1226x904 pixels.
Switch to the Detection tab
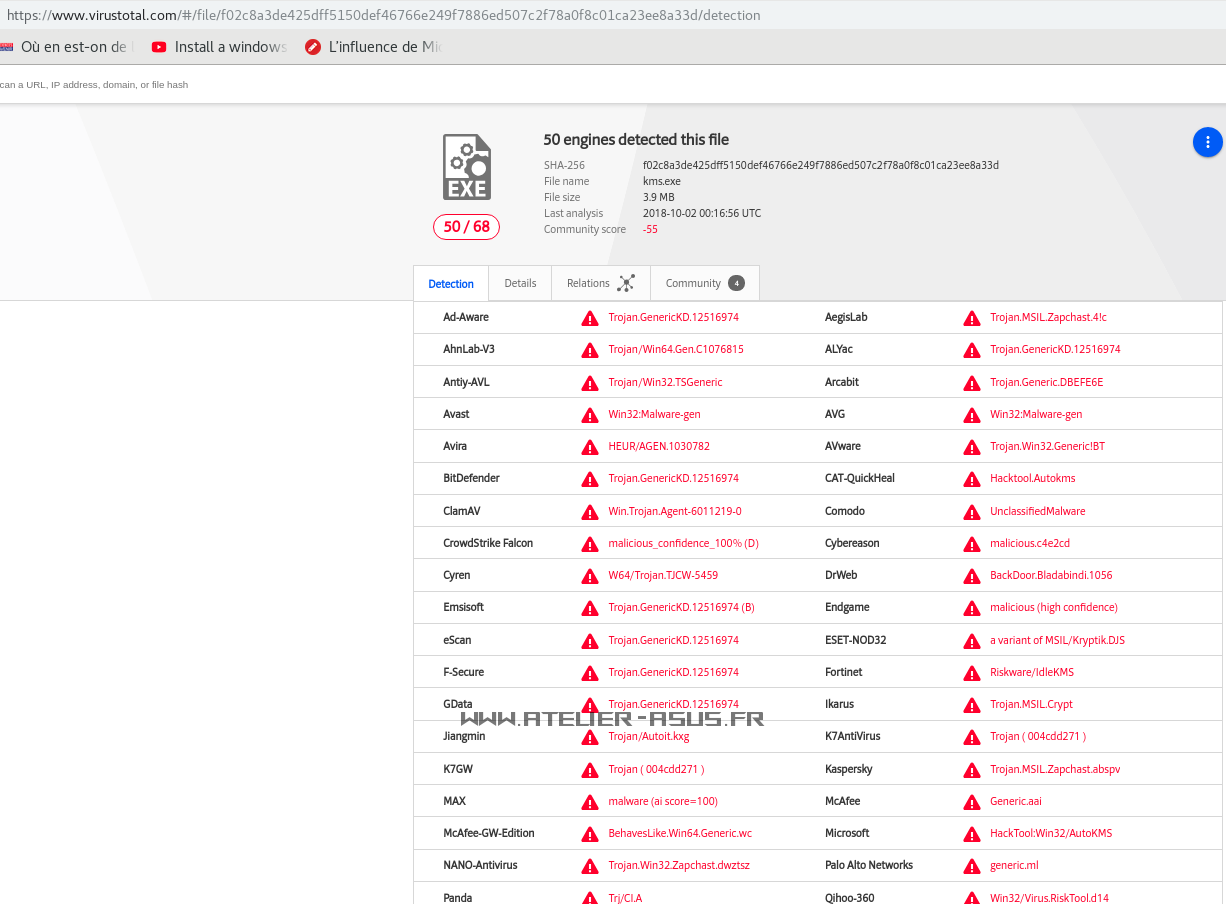451,284
